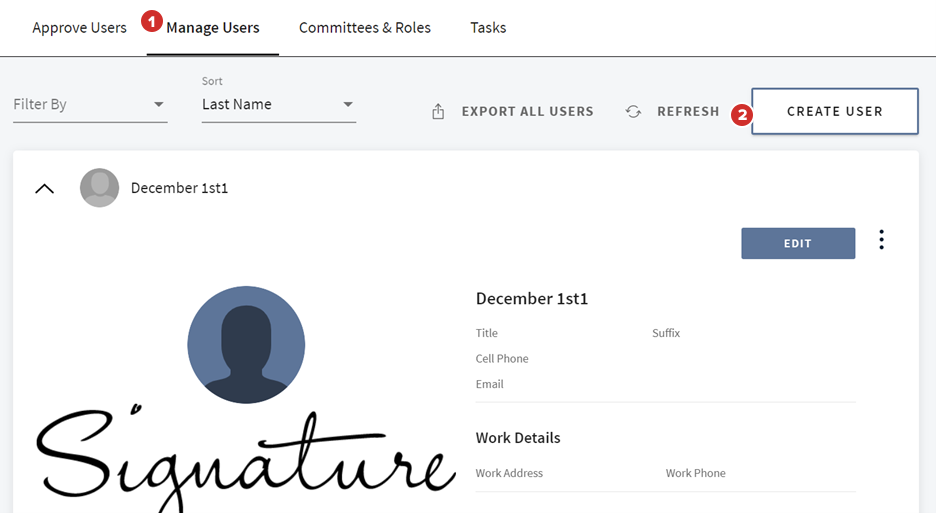This screenshot has width=936, height=513.
Task: Click the red number 2 step badge
Action: point(741,114)
